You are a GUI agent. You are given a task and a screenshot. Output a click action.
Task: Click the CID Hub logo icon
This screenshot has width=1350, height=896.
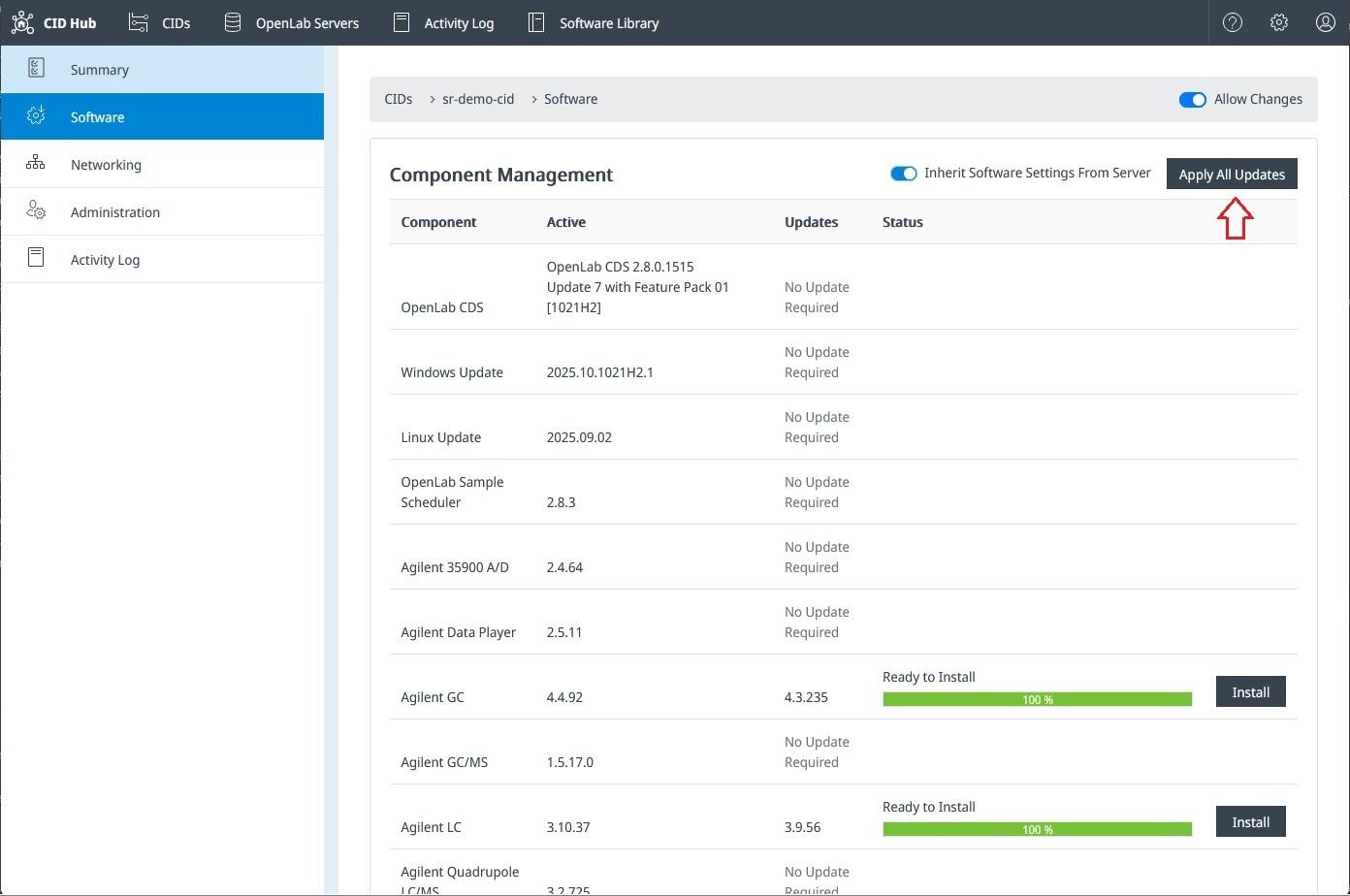(22, 22)
